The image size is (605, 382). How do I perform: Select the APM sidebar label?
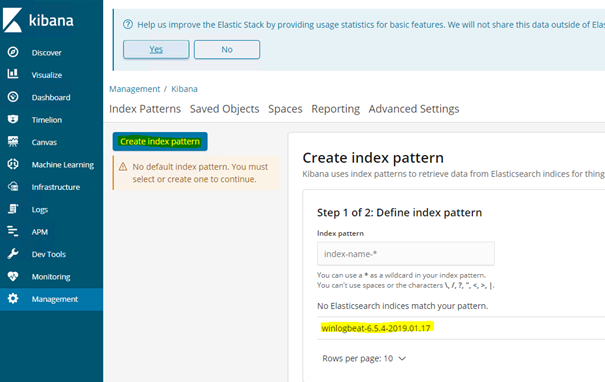click(x=40, y=232)
